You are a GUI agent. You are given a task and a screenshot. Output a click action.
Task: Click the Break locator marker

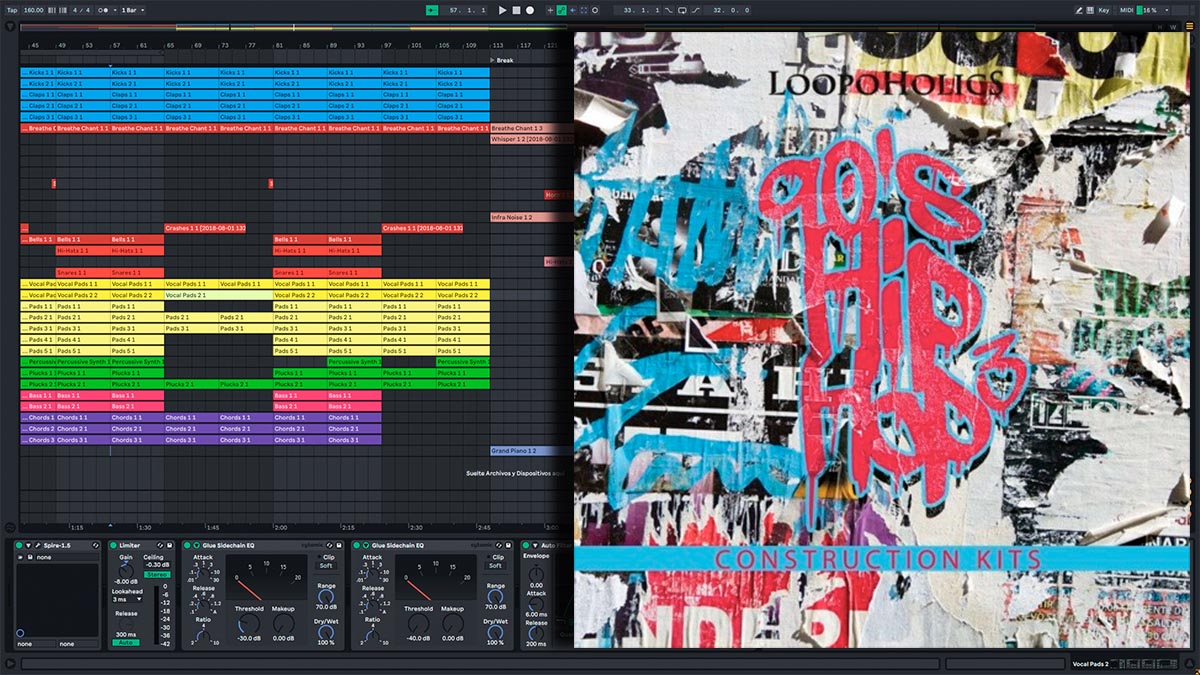[500, 60]
